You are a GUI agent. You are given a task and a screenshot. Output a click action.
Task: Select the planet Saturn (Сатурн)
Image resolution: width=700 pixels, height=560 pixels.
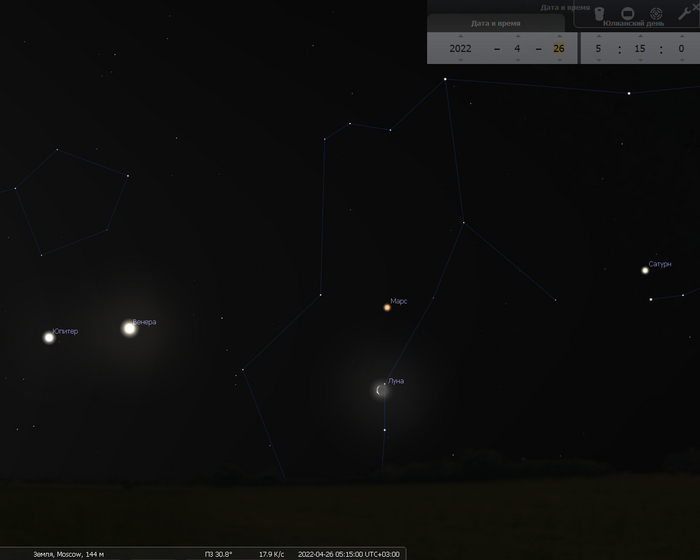coord(645,270)
